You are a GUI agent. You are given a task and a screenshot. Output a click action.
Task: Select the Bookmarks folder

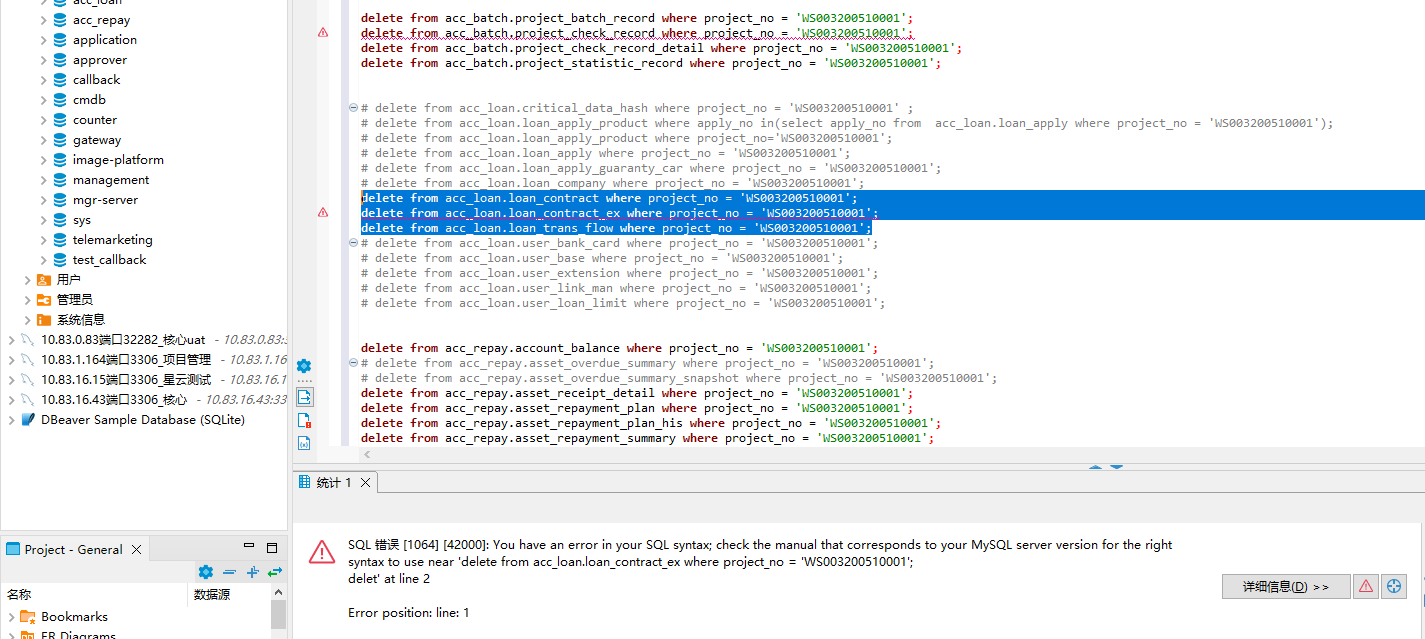pyautogui.click(x=74, y=617)
